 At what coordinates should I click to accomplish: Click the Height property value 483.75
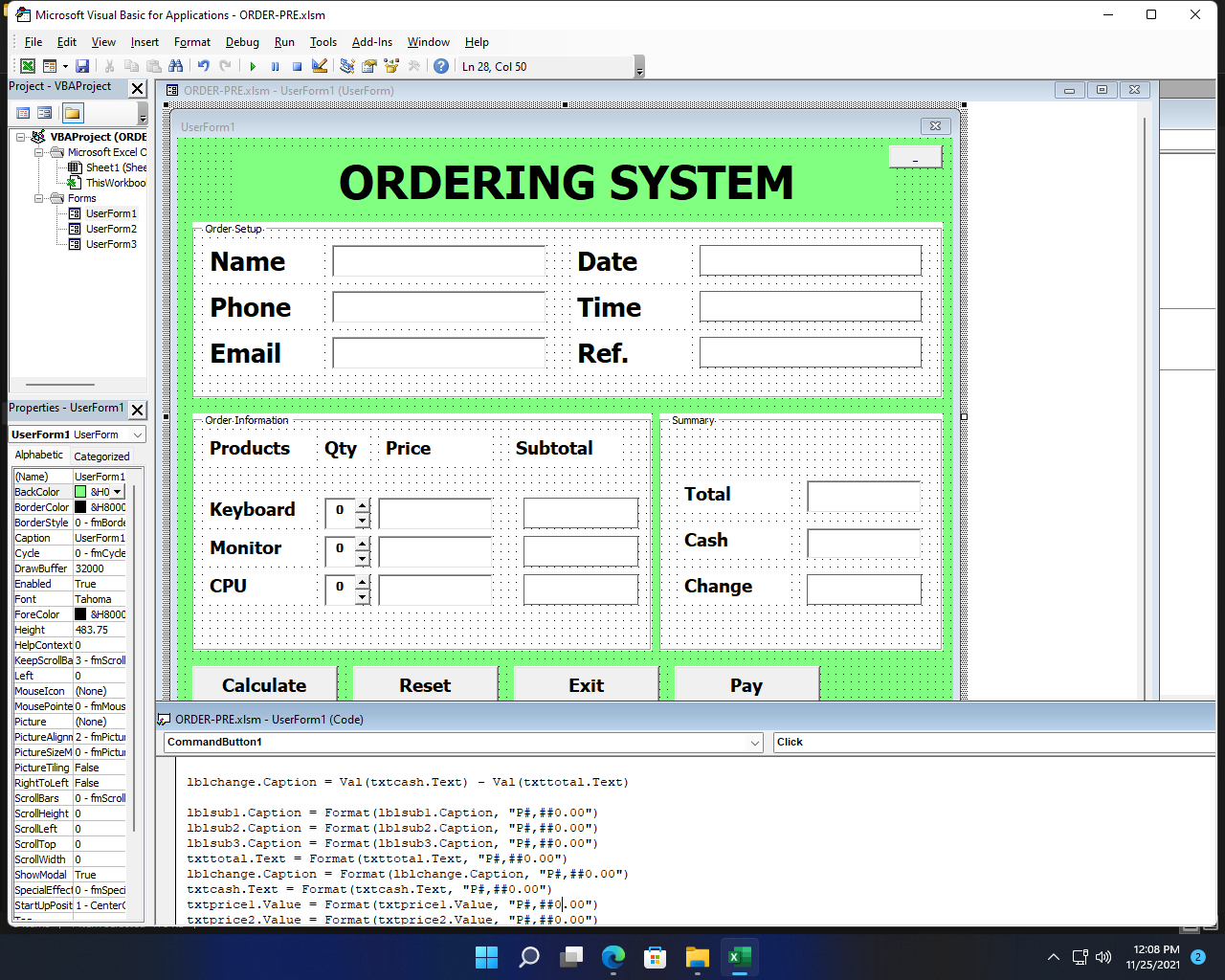[x=100, y=630]
